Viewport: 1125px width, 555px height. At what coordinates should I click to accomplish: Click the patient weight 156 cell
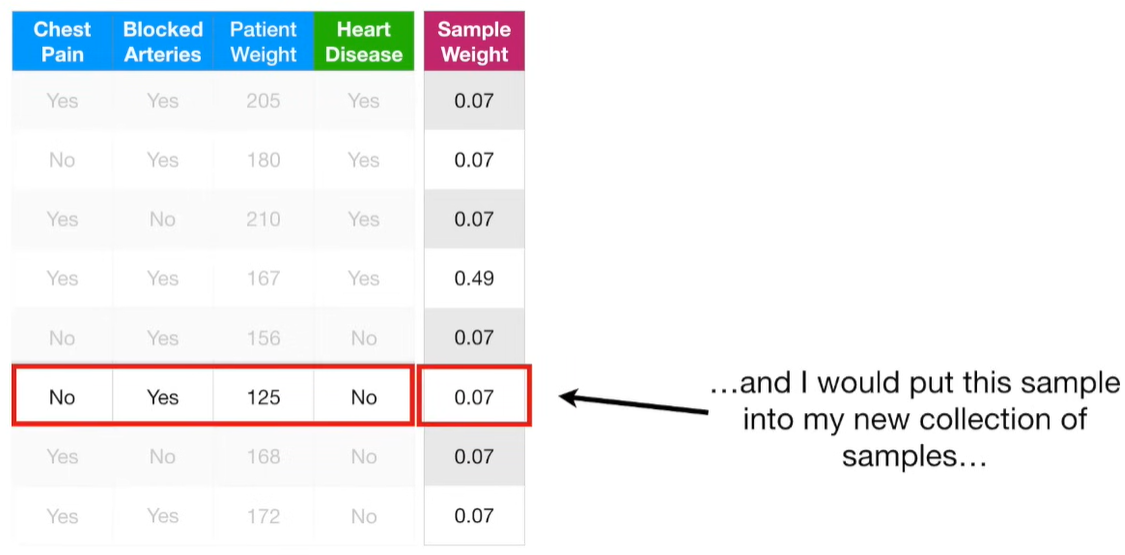point(263,337)
